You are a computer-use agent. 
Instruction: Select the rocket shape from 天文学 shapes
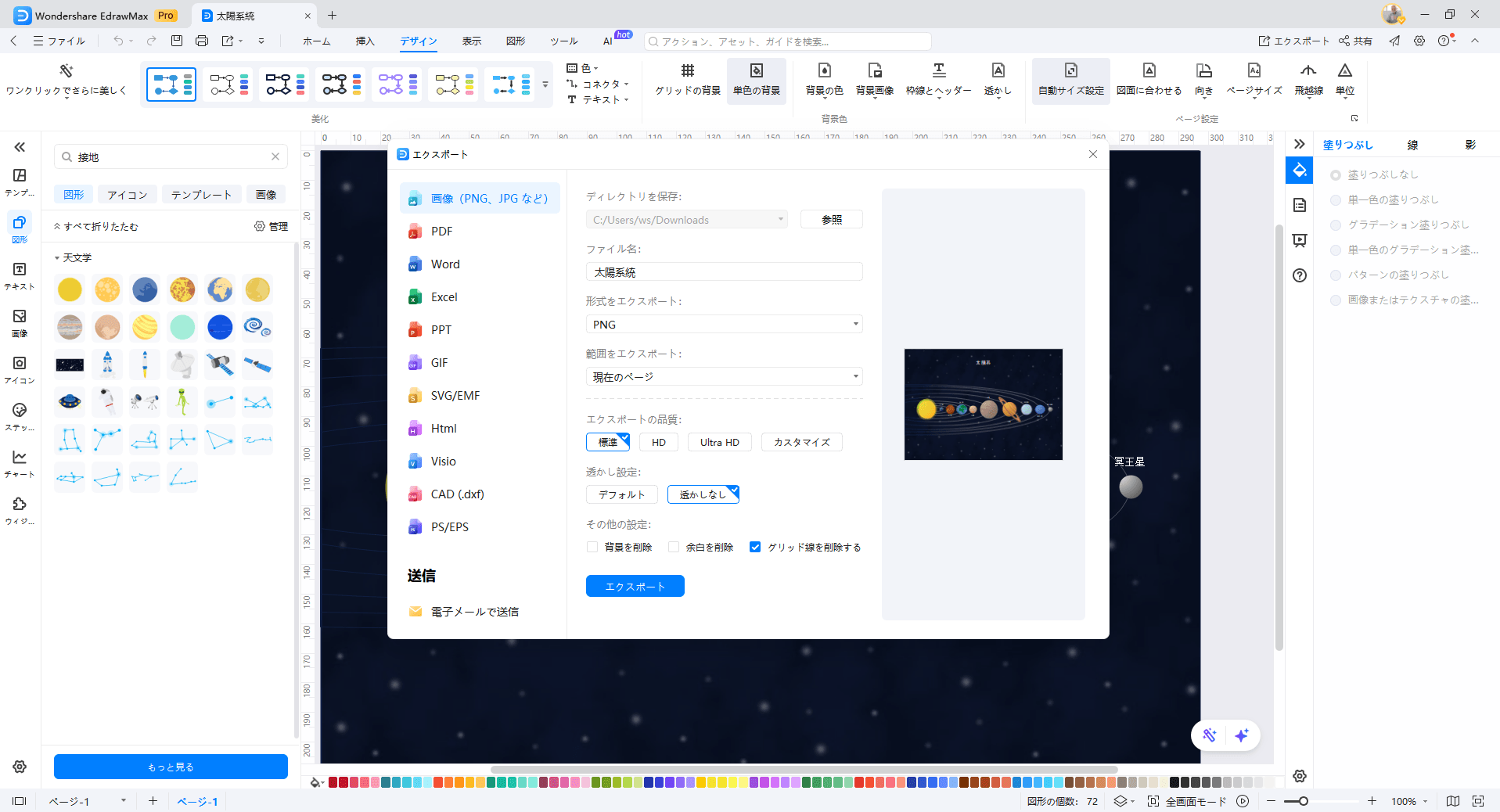click(107, 364)
